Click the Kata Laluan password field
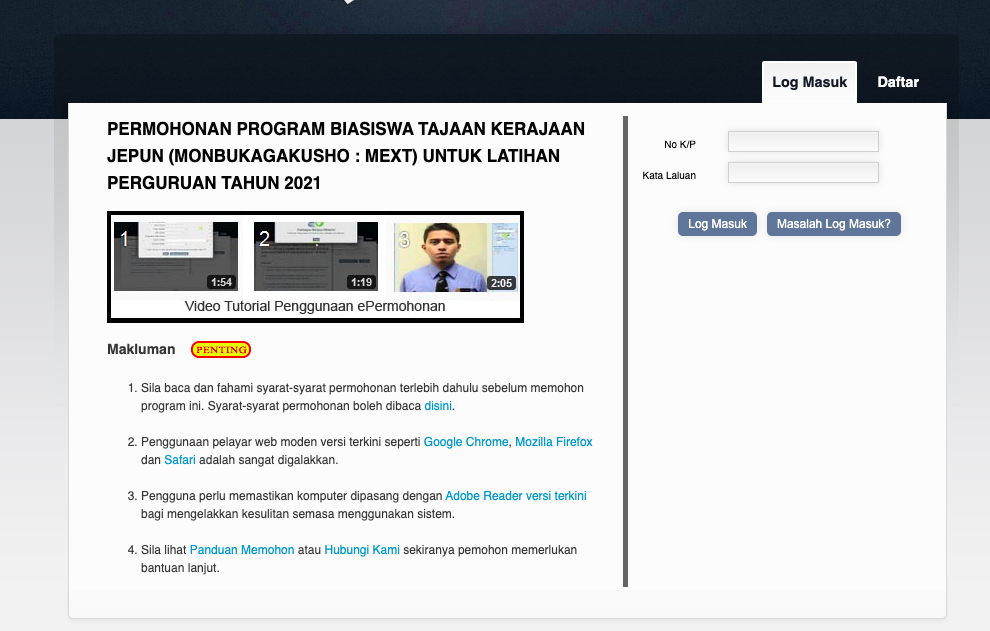This screenshot has width=990, height=631. click(x=802, y=172)
